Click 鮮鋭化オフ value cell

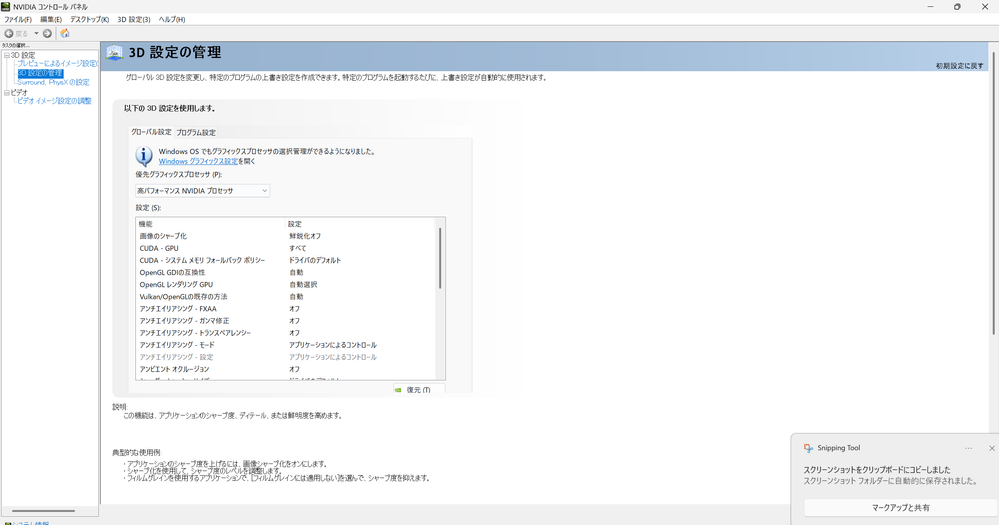305,236
